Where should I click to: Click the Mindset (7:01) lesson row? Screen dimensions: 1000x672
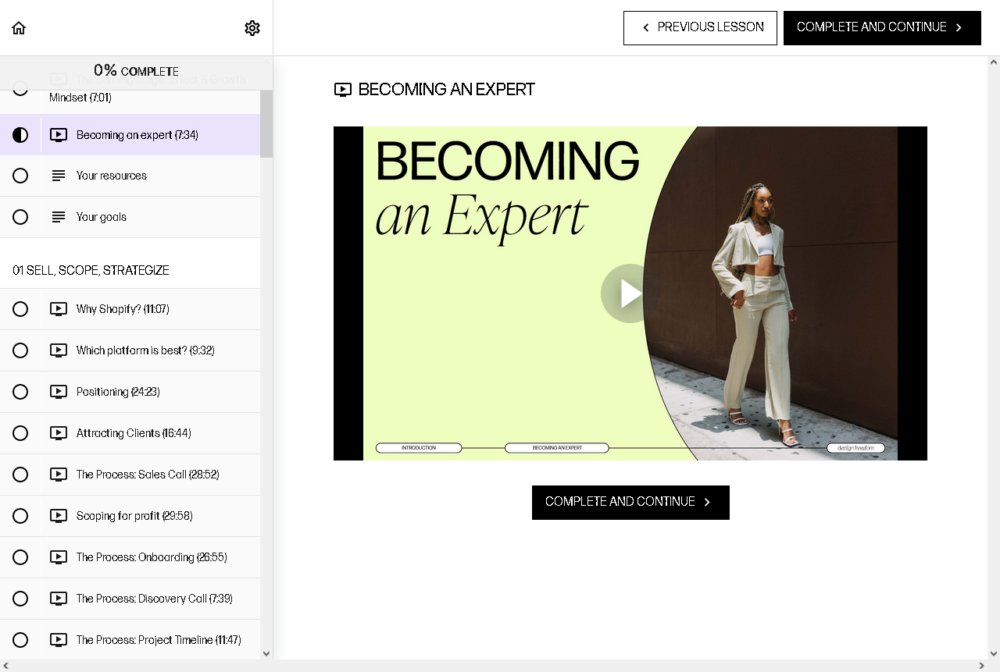pos(130,98)
